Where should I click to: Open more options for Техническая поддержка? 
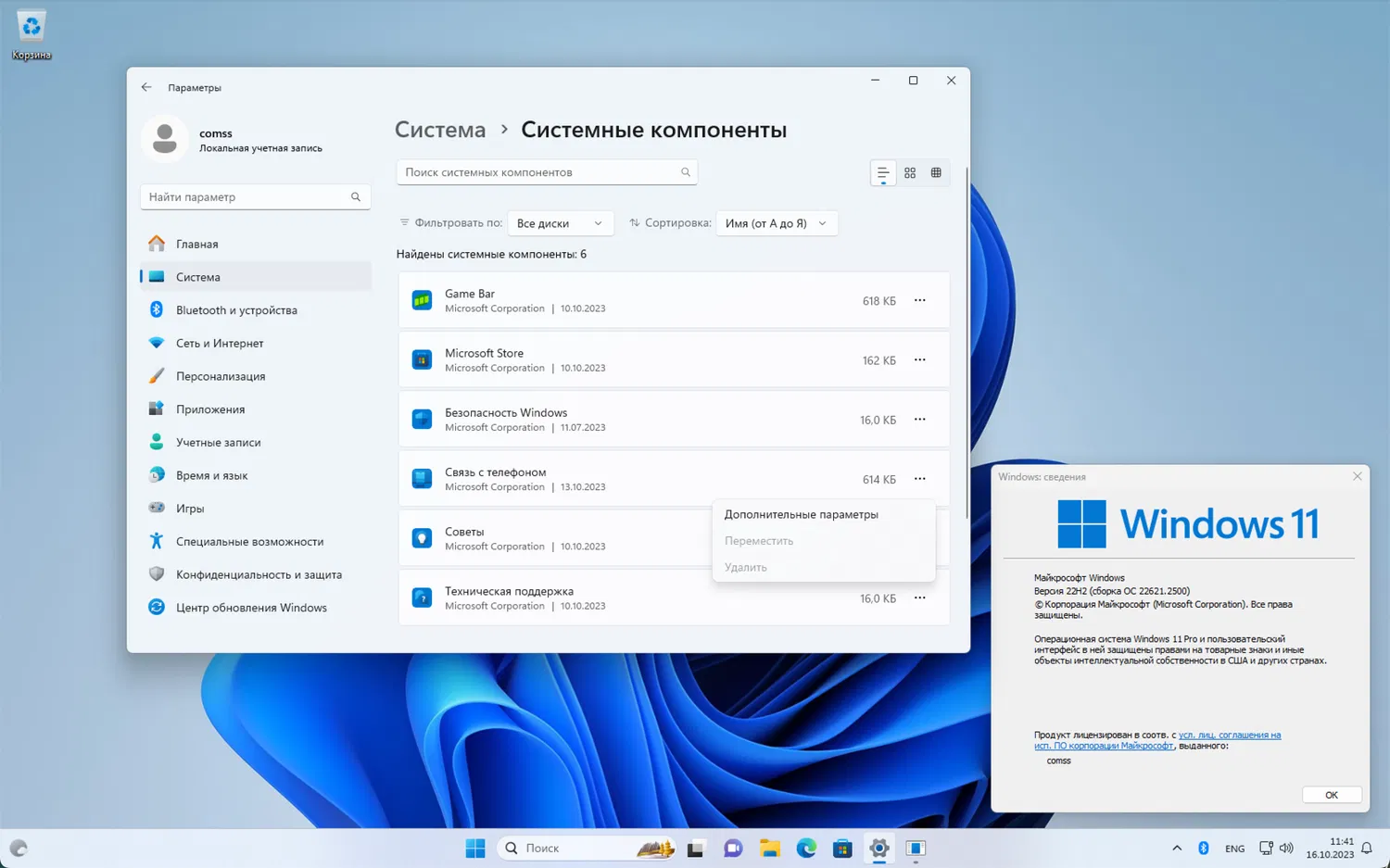point(919,598)
